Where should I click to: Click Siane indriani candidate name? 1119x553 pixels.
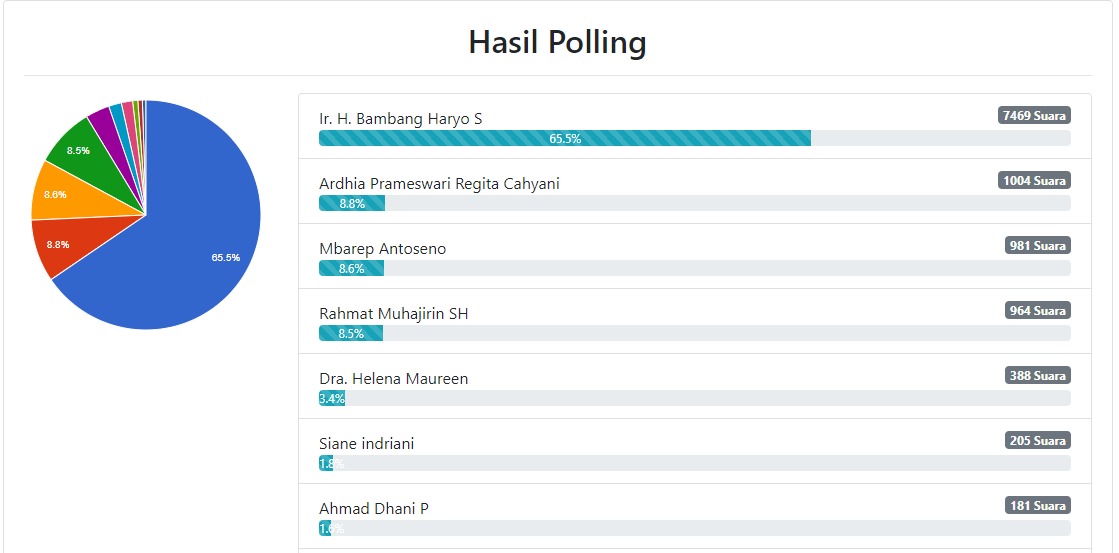pos(366,444)
